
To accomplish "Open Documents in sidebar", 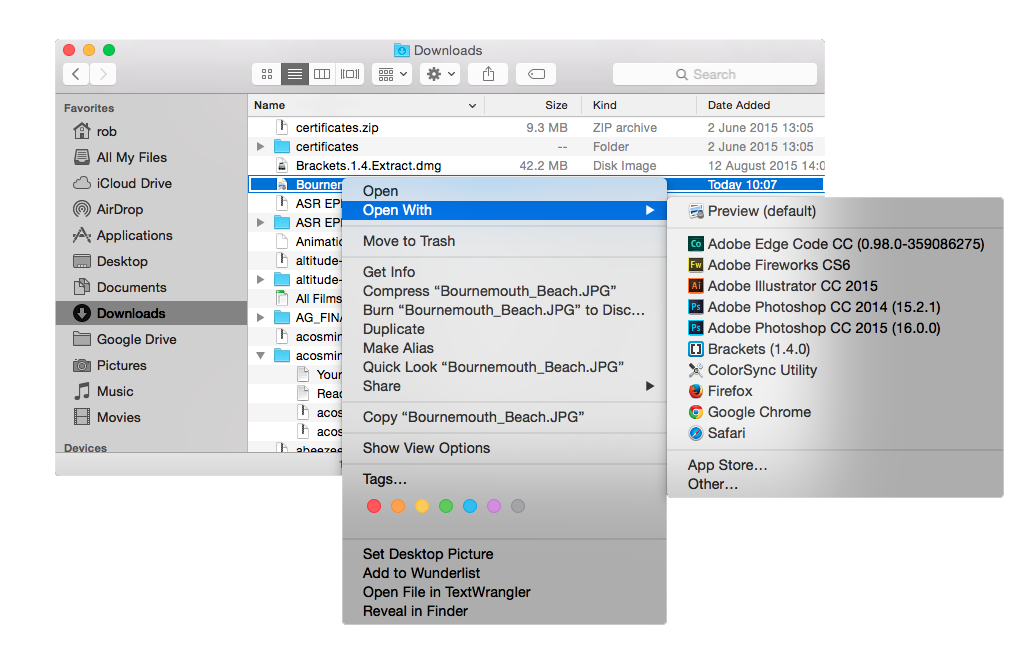I will click(152, 288).
